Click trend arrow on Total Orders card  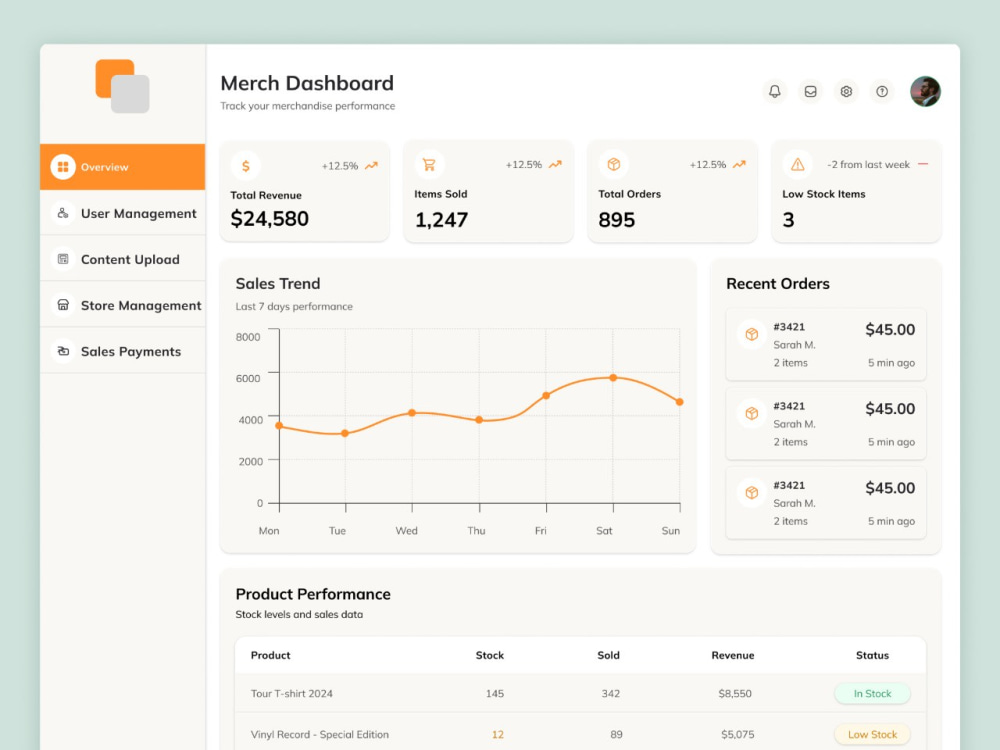(x=739, y=165)
